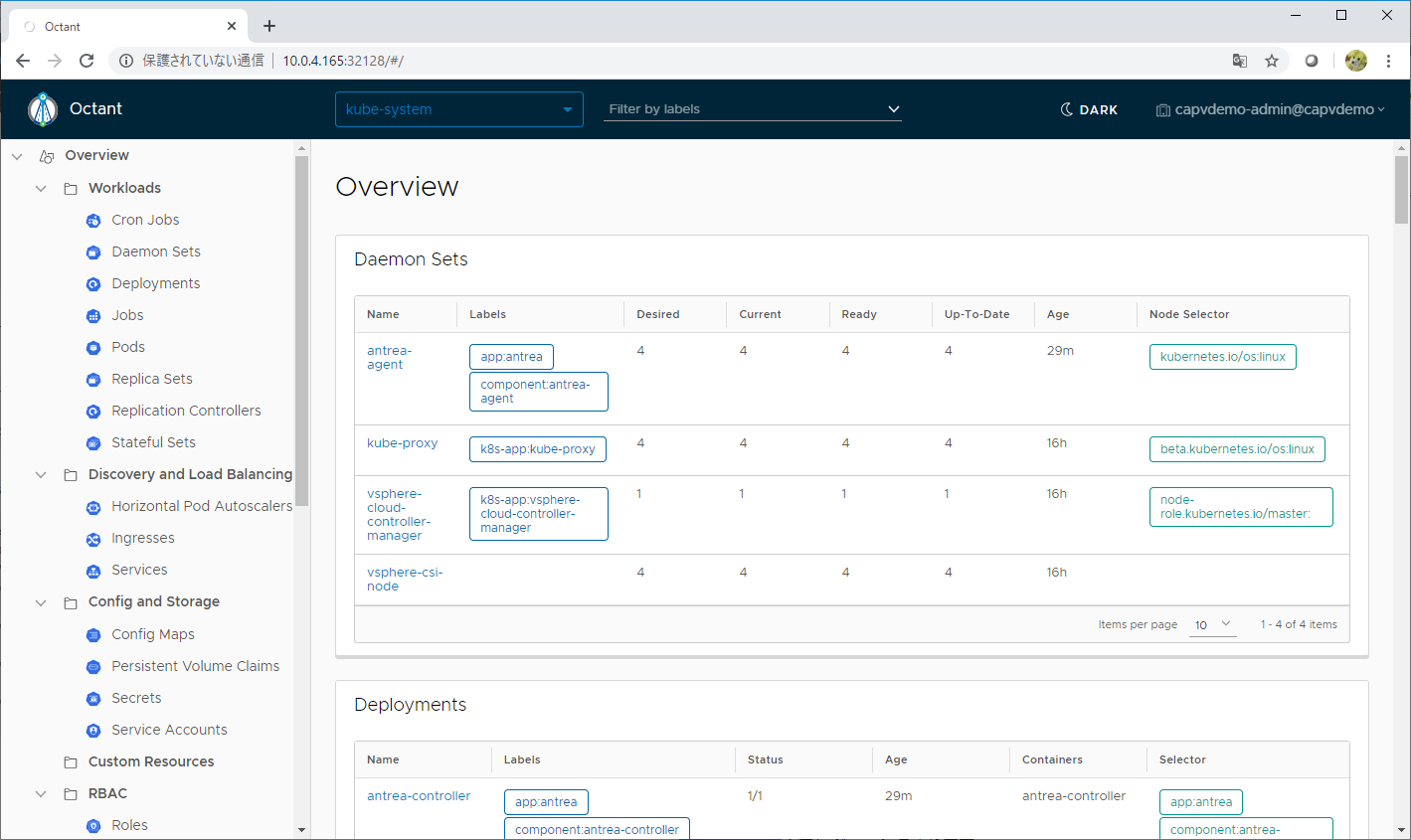
Task: Click the Secrets sidebar icon
Action: pos(93,699)
